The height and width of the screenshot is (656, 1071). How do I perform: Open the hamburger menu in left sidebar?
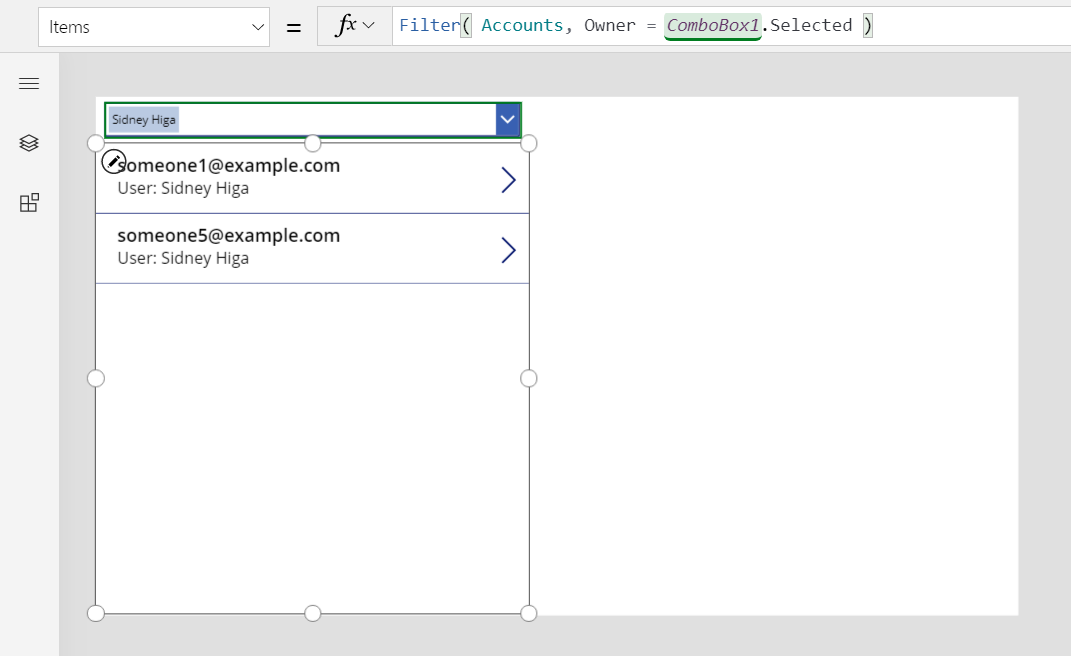tap(29, 83)
